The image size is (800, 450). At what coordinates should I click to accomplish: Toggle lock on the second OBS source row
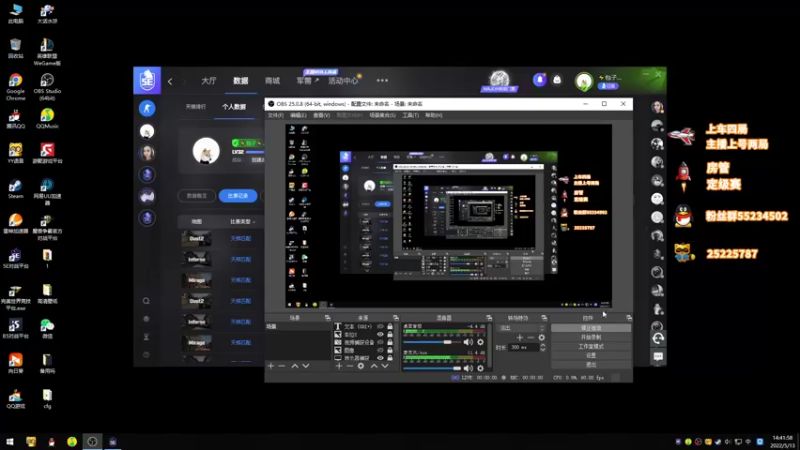click(x=390, y=334)
